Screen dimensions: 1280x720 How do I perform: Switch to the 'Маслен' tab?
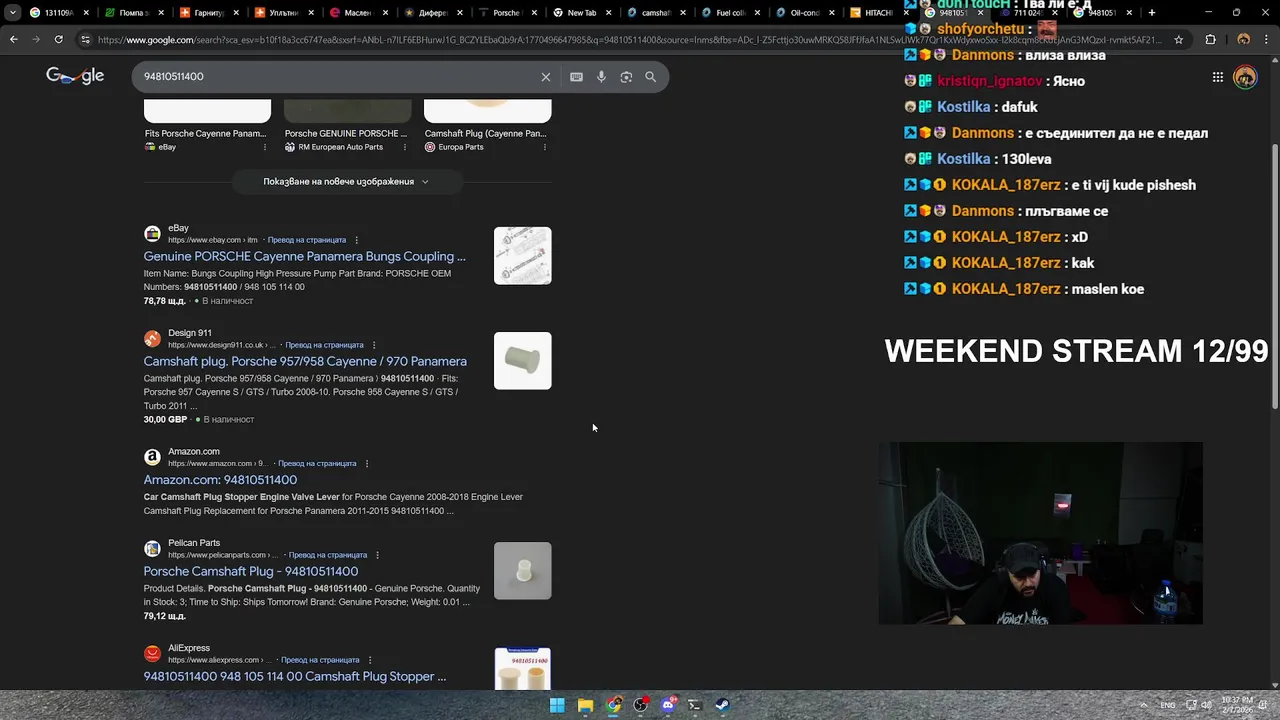coord(357,13)
